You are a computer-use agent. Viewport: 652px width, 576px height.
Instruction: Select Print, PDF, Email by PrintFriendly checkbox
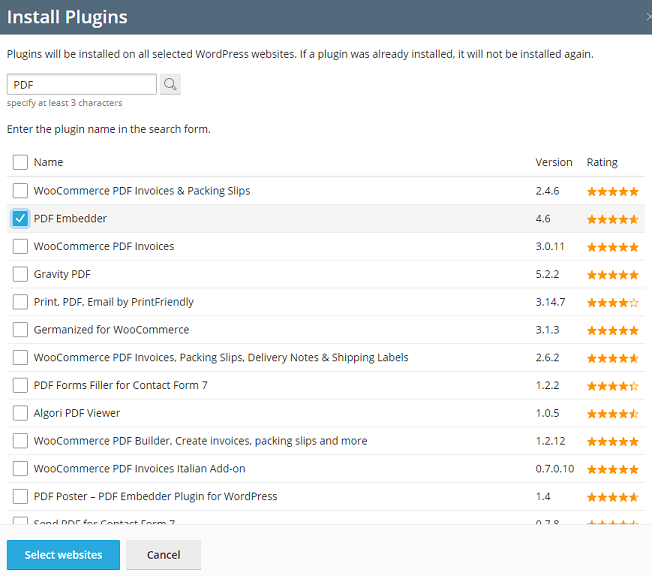(20, 302)
